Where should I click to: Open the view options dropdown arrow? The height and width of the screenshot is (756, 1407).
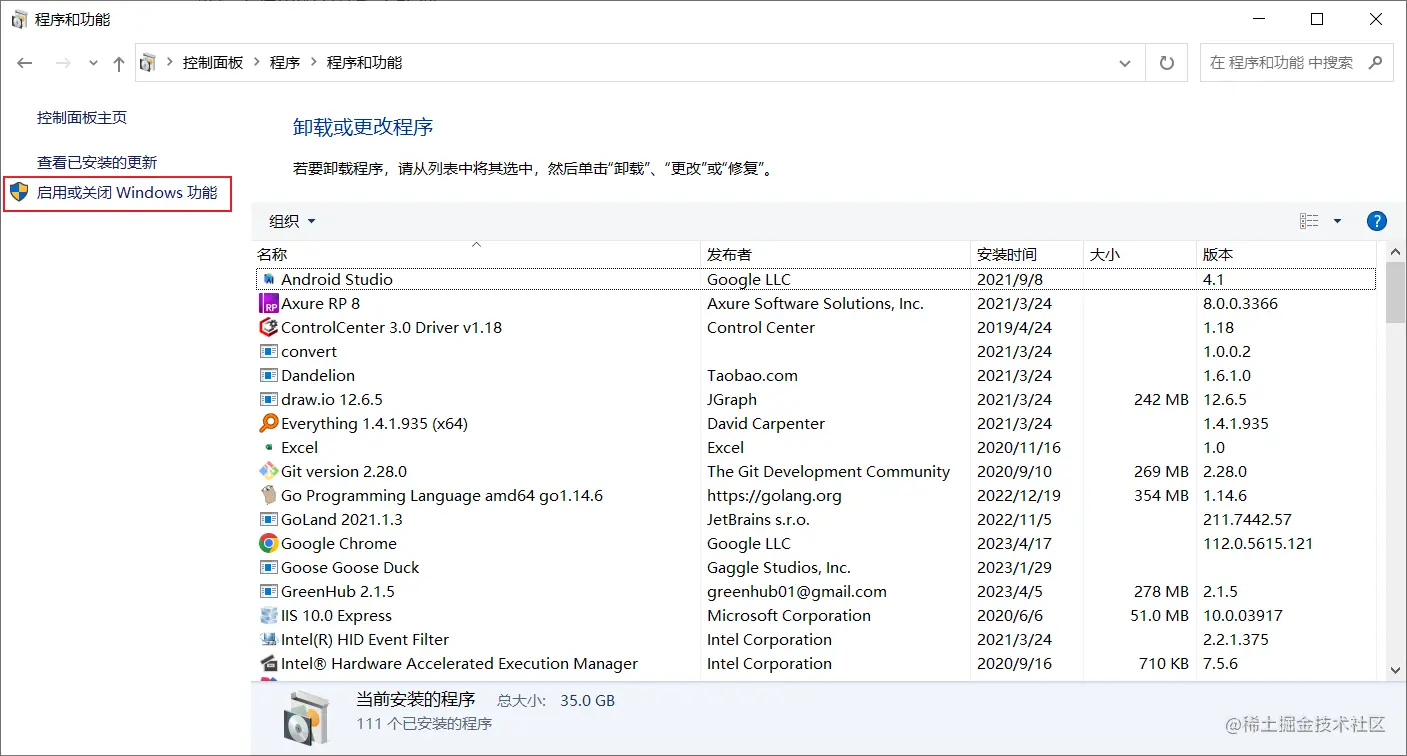pos(1338,221)
